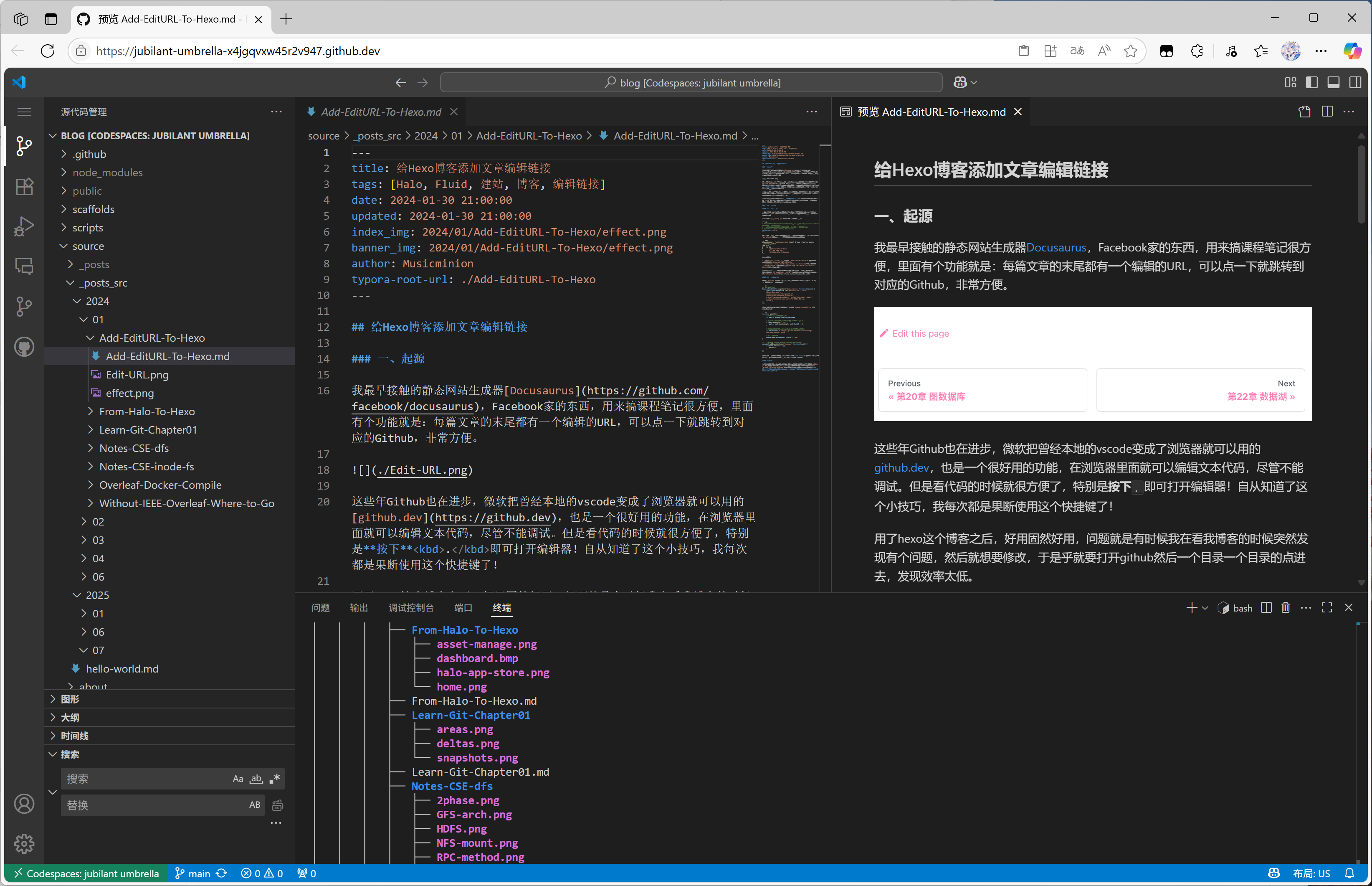Open the github.dev link in preview
The height and width of the screenshot is (886, 1372).
tap(901, 468)
